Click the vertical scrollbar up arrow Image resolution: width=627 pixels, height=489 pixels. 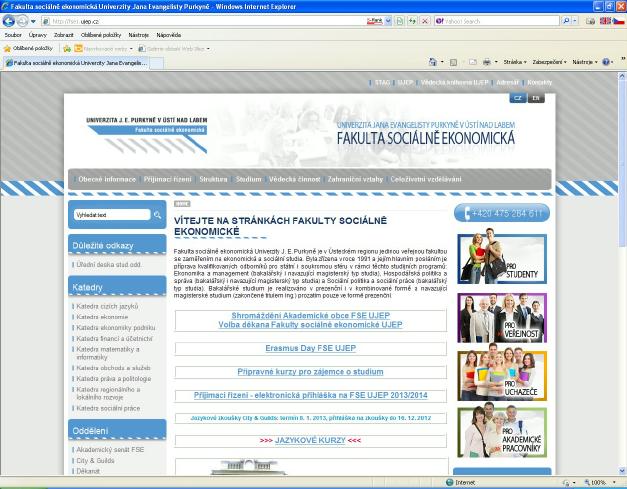[x=622, y=76]
